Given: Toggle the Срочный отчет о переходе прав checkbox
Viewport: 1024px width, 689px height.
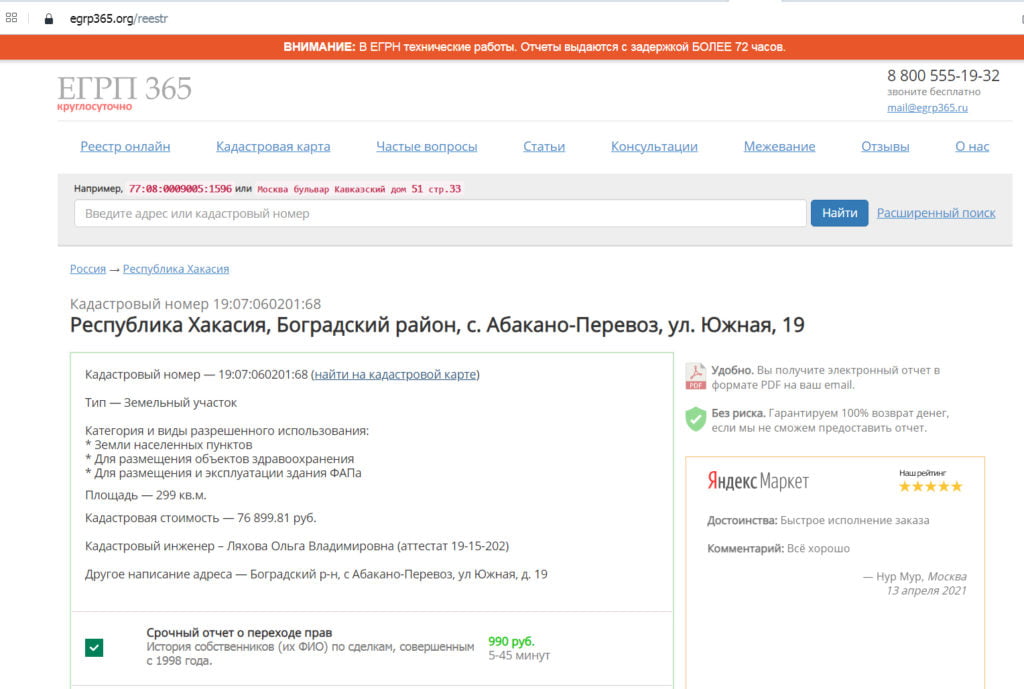Looking at the screenshot, I should click(94, 648).
